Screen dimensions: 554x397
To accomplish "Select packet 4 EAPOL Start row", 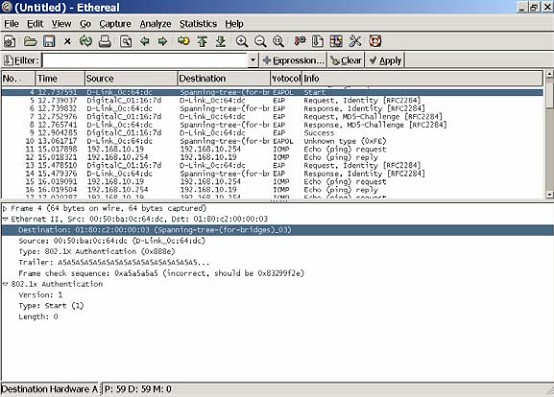I will click(x=272, y=92).
